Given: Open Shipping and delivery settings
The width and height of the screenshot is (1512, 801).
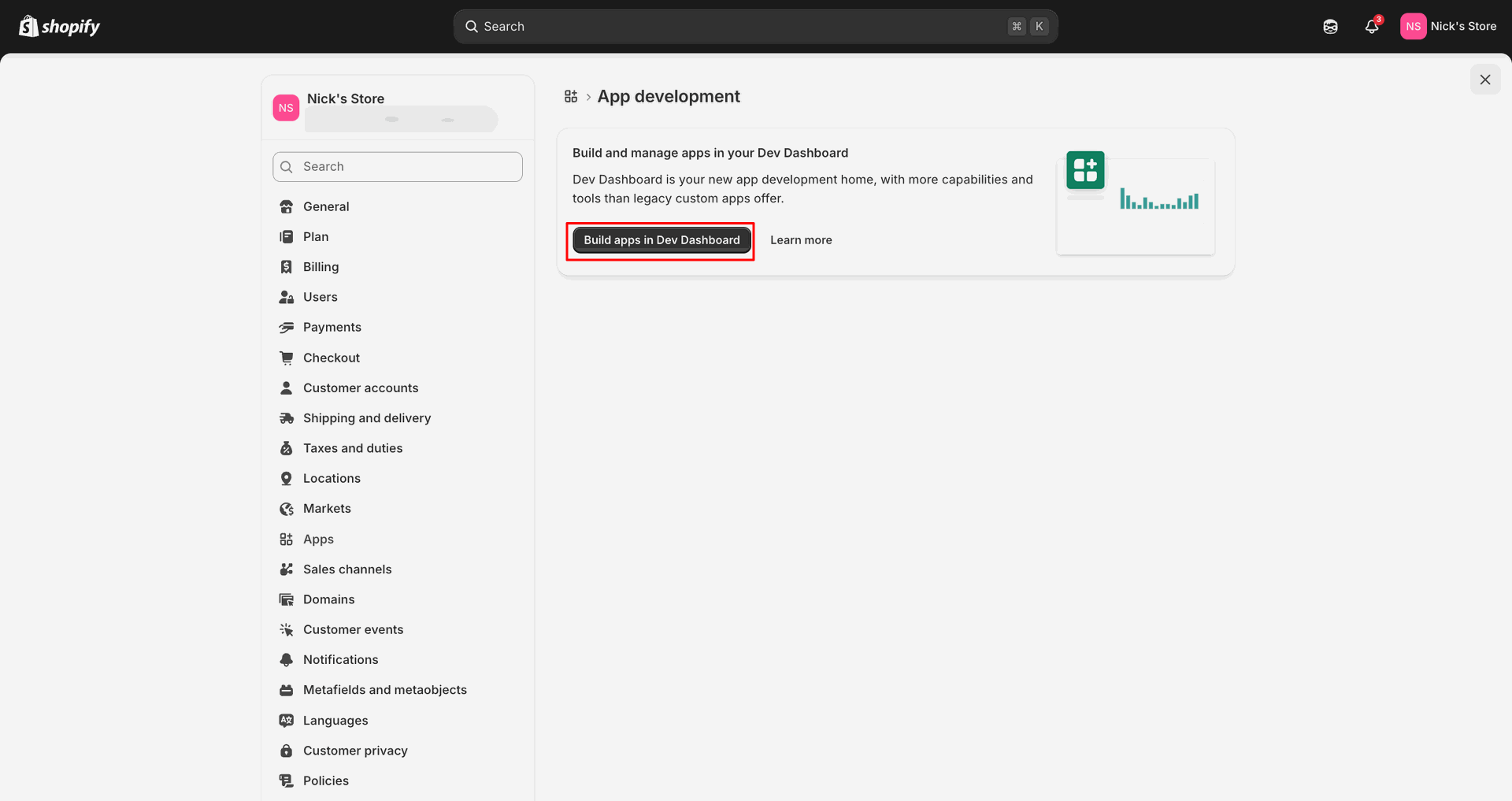Looking at the screenshot, I should click(x=367, y=418).
